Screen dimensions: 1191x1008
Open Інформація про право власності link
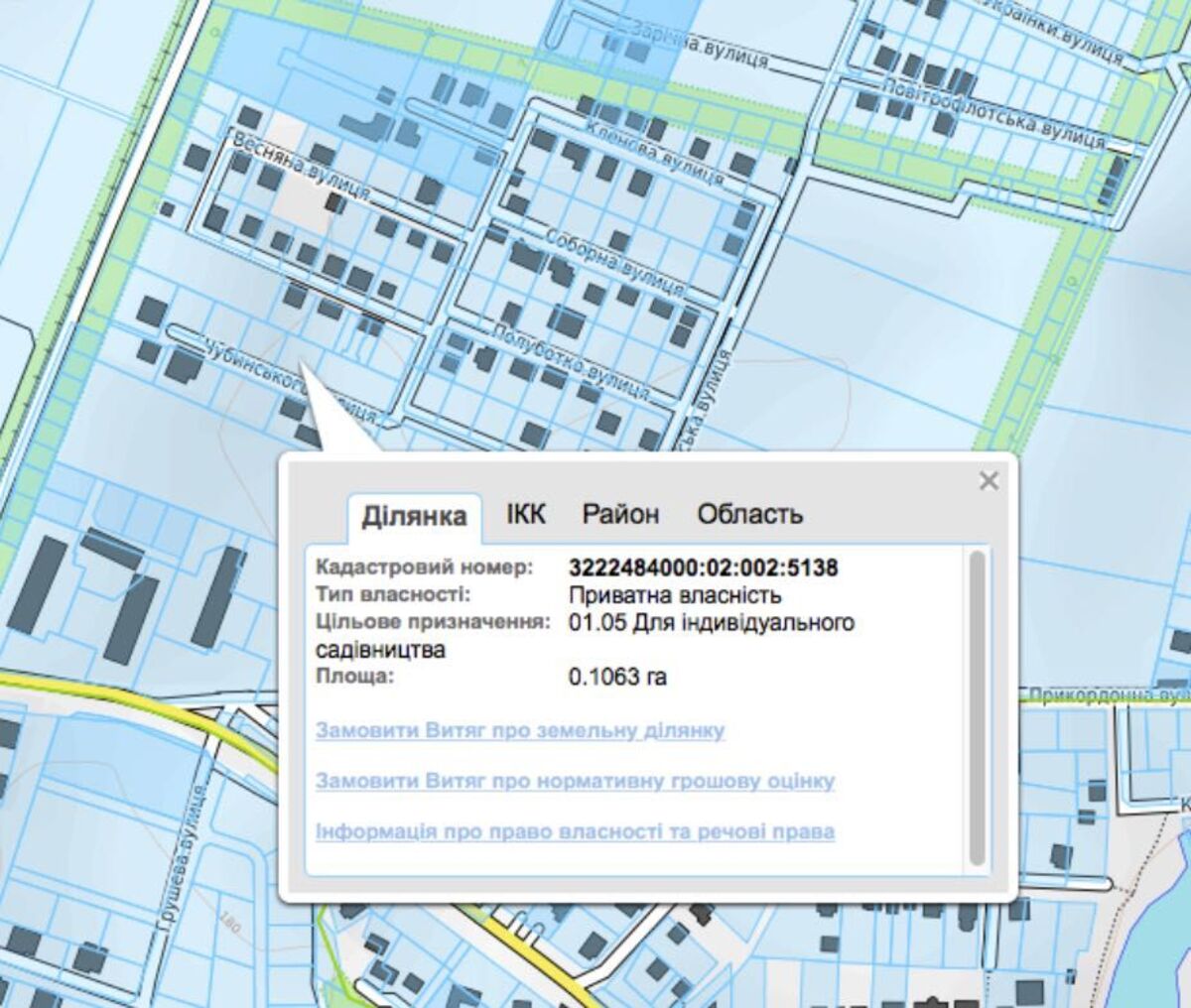[x=575, y=830]
